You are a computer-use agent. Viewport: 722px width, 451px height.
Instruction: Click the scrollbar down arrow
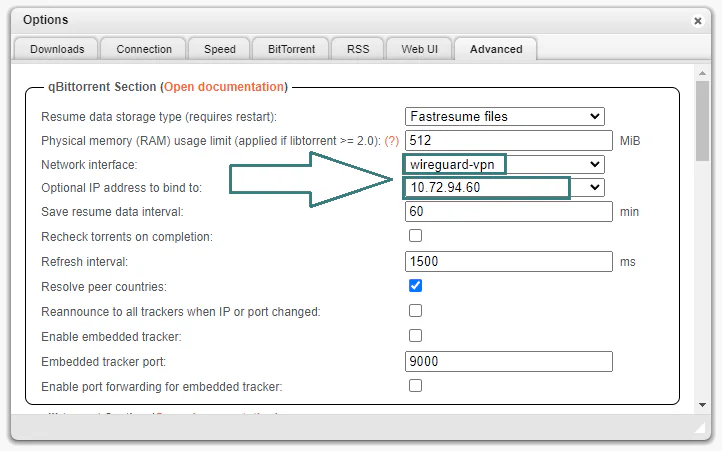(x=702, y=405)
